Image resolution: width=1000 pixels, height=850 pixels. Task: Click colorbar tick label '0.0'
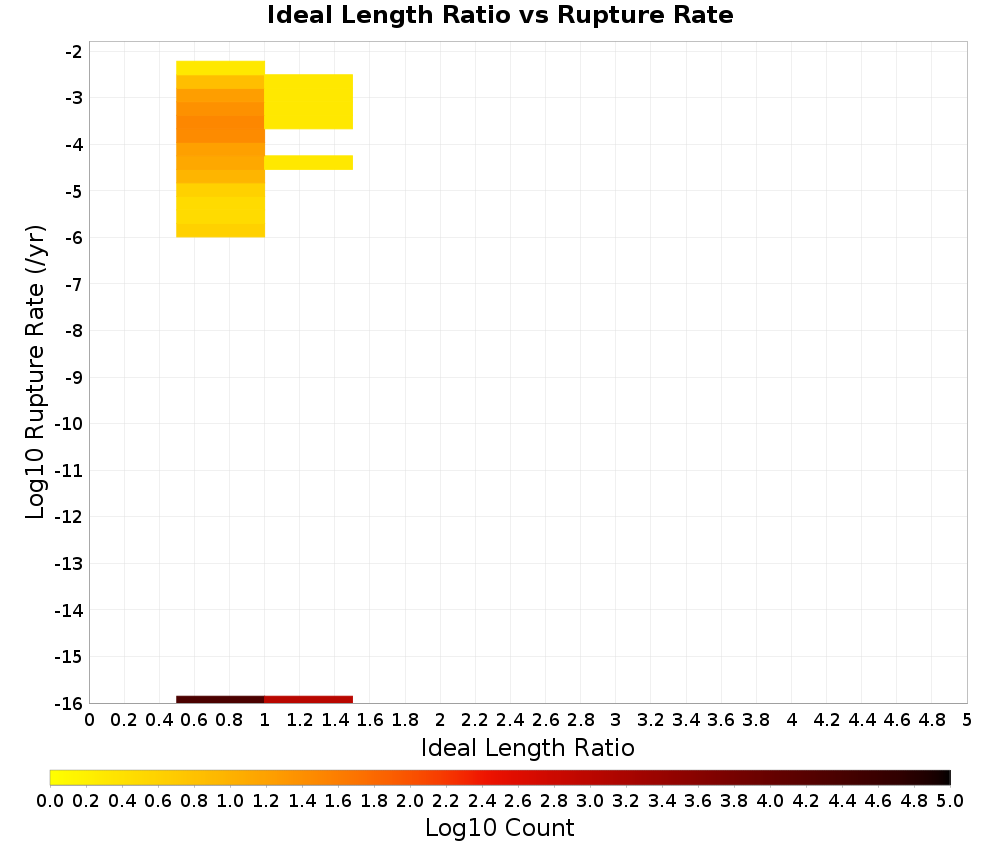50,800
